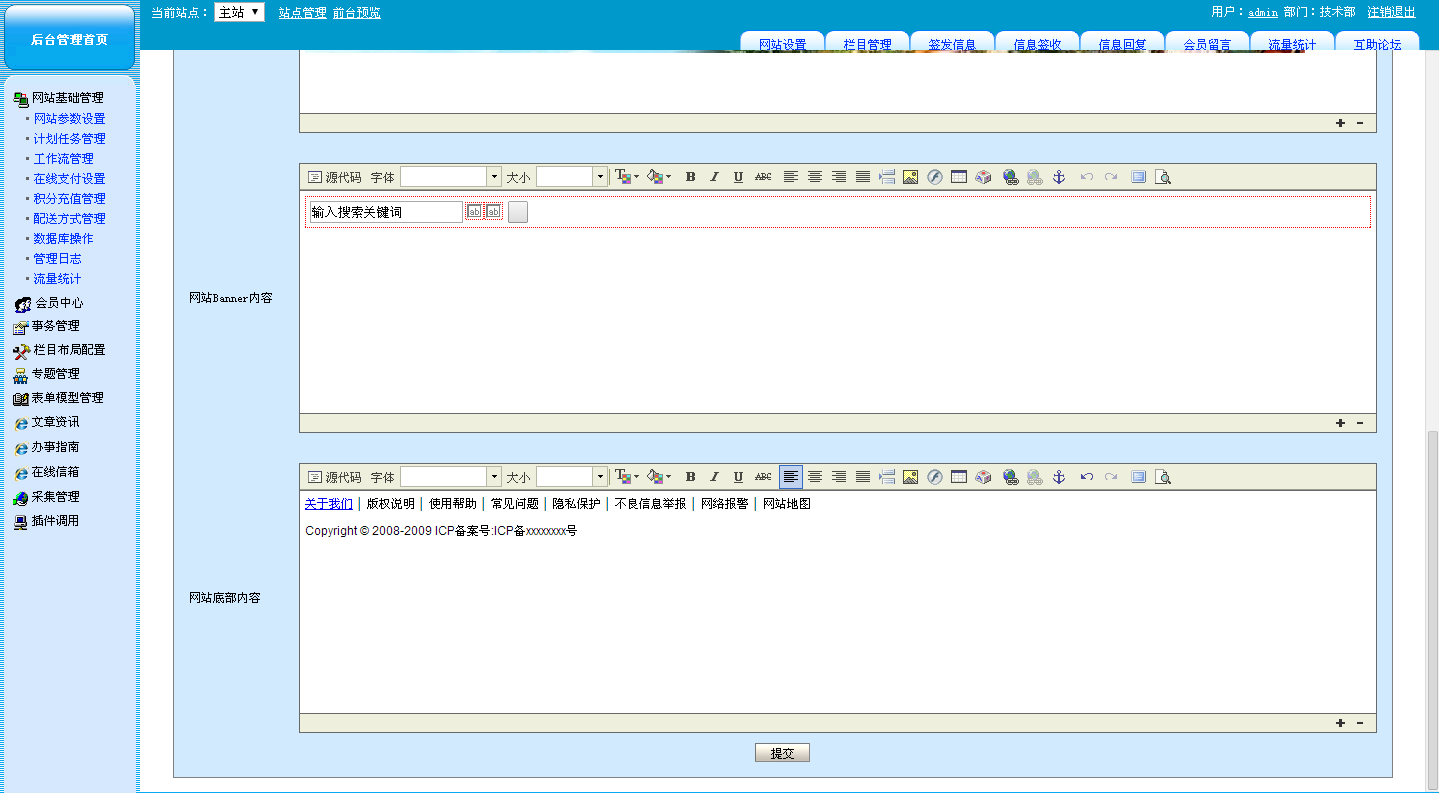Insert image in the Banner editor toolbar
The image size is (1439, 793).
910,177
